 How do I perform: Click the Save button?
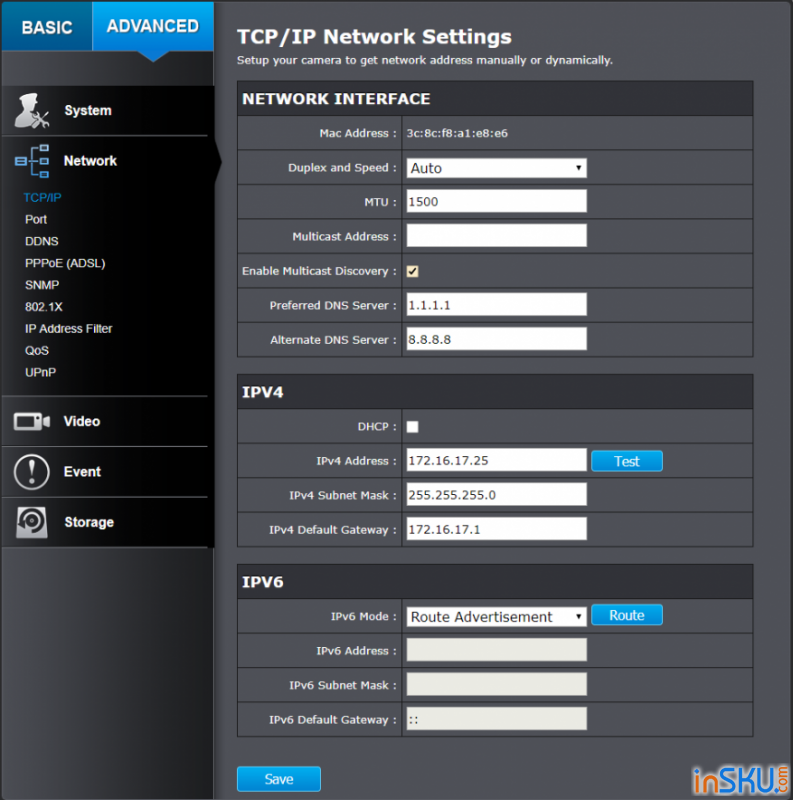(279, 779)
